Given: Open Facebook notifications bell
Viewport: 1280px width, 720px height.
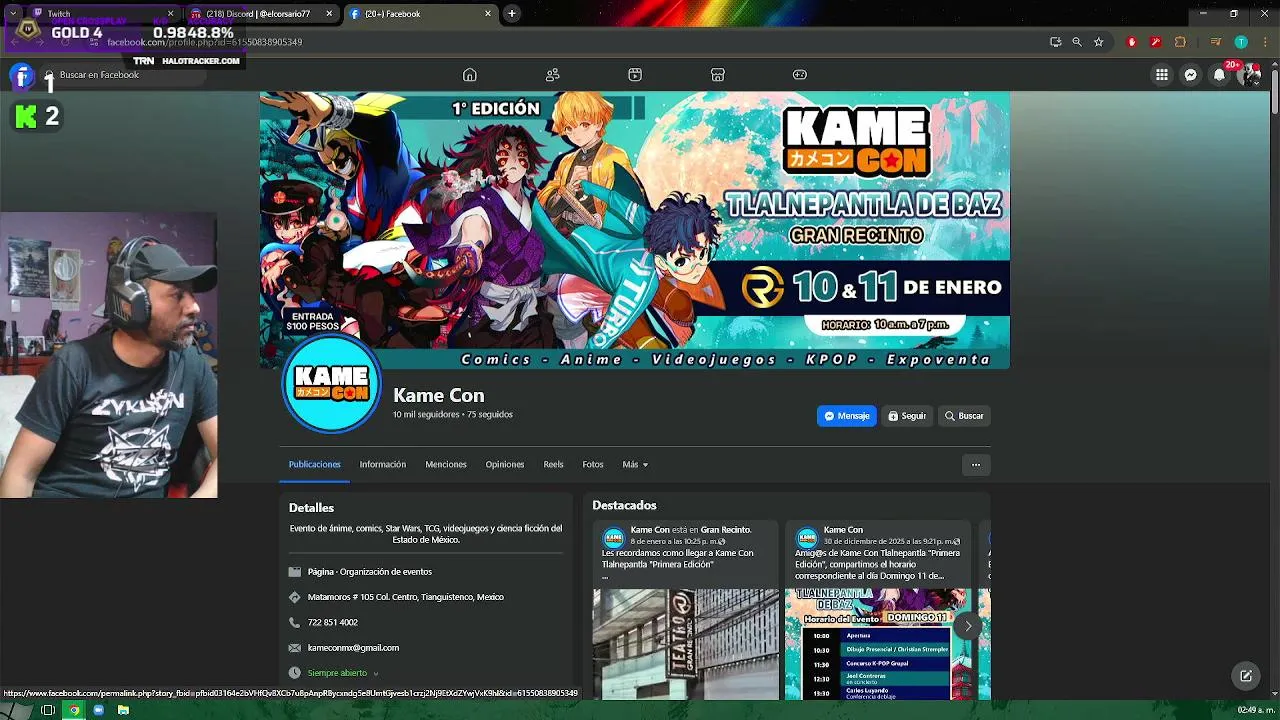Looking at the screenshot, I should click(x=1219, y=75).
